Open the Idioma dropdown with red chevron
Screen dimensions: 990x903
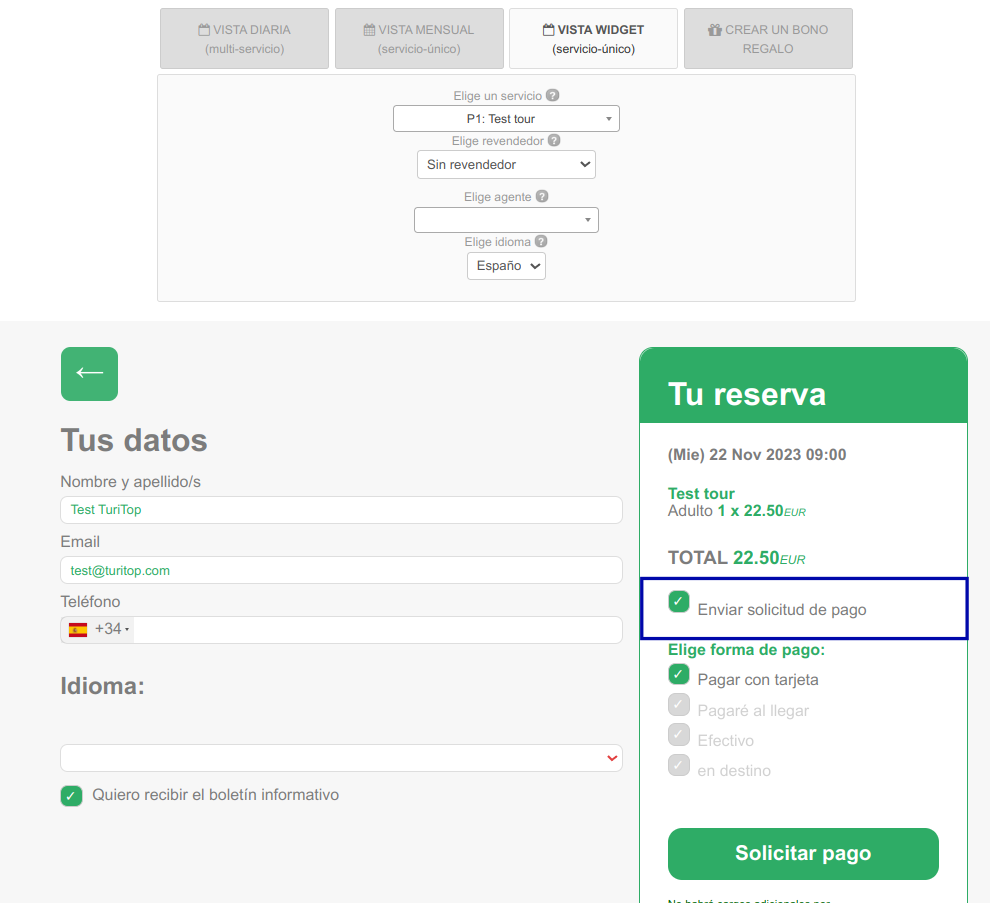(x=342, y=758)
